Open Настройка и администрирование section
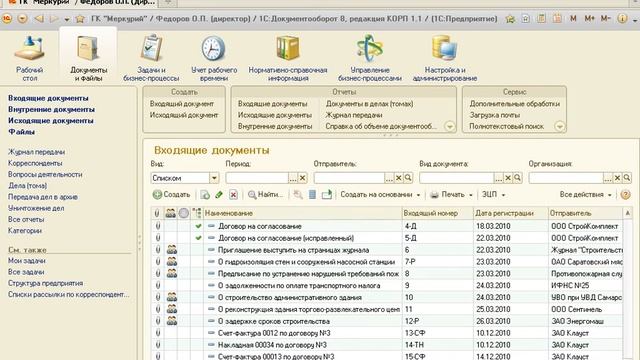The width and height of the screenshot is (640, 360). pos(445,58)
